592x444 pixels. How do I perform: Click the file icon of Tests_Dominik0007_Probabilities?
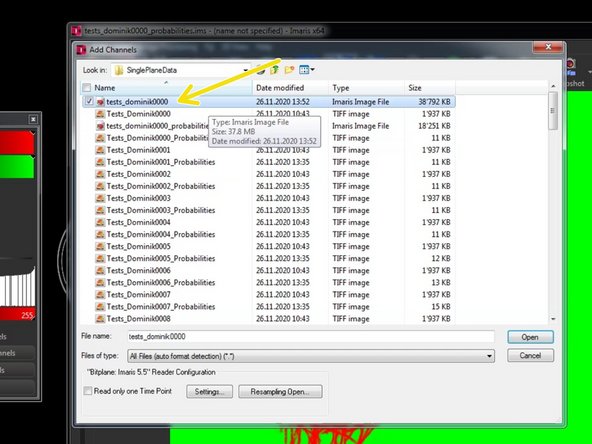(x=100, y=307)
